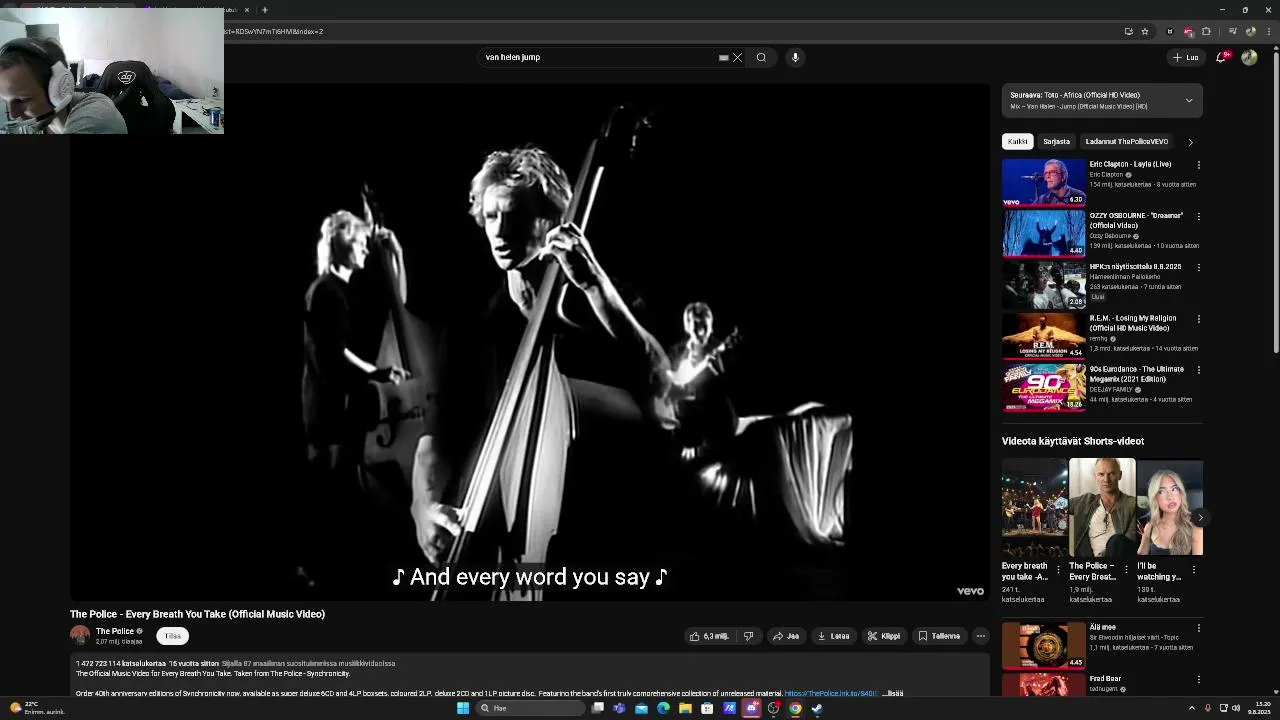Click the taskbar Hae search box

click(x=530, y=708)
